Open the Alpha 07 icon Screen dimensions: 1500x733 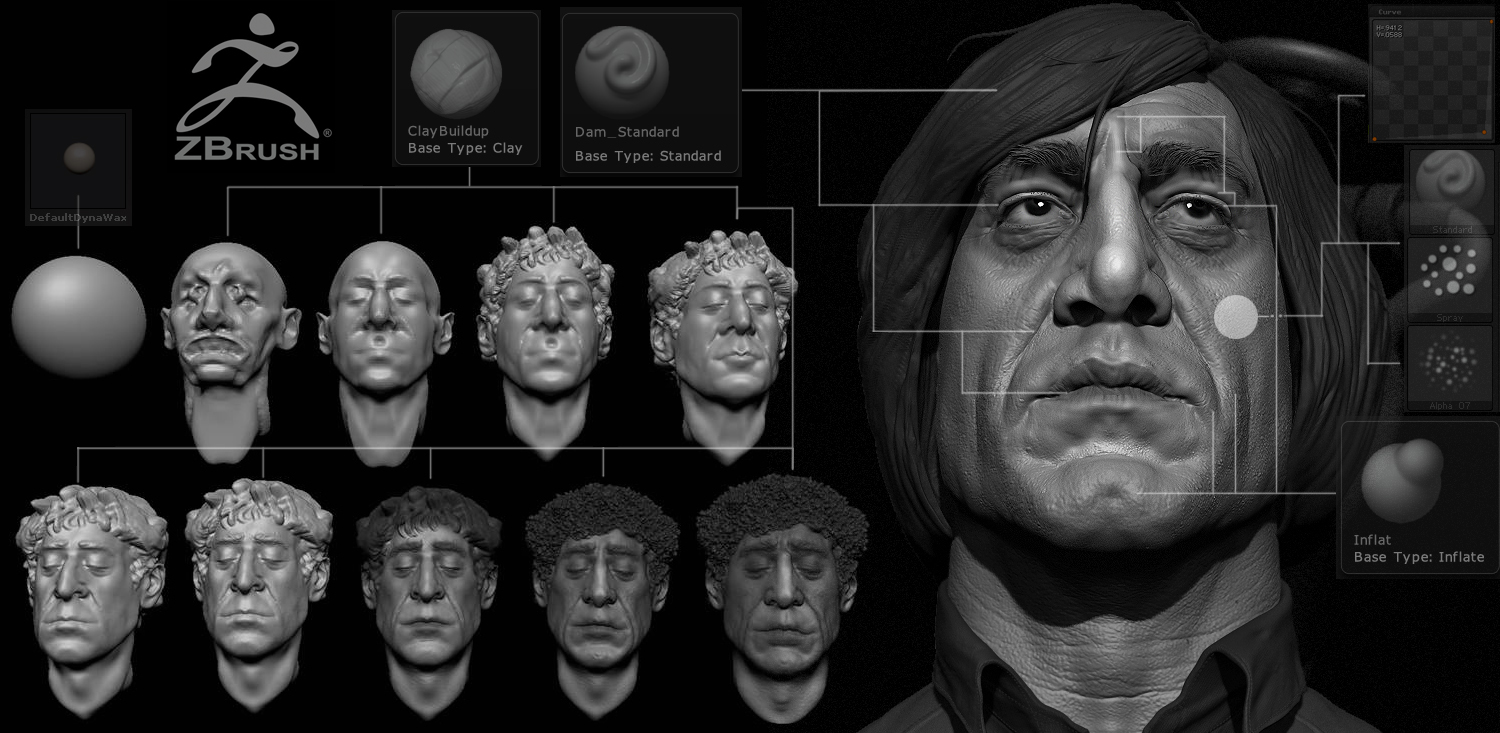(x=1451, y=364)
